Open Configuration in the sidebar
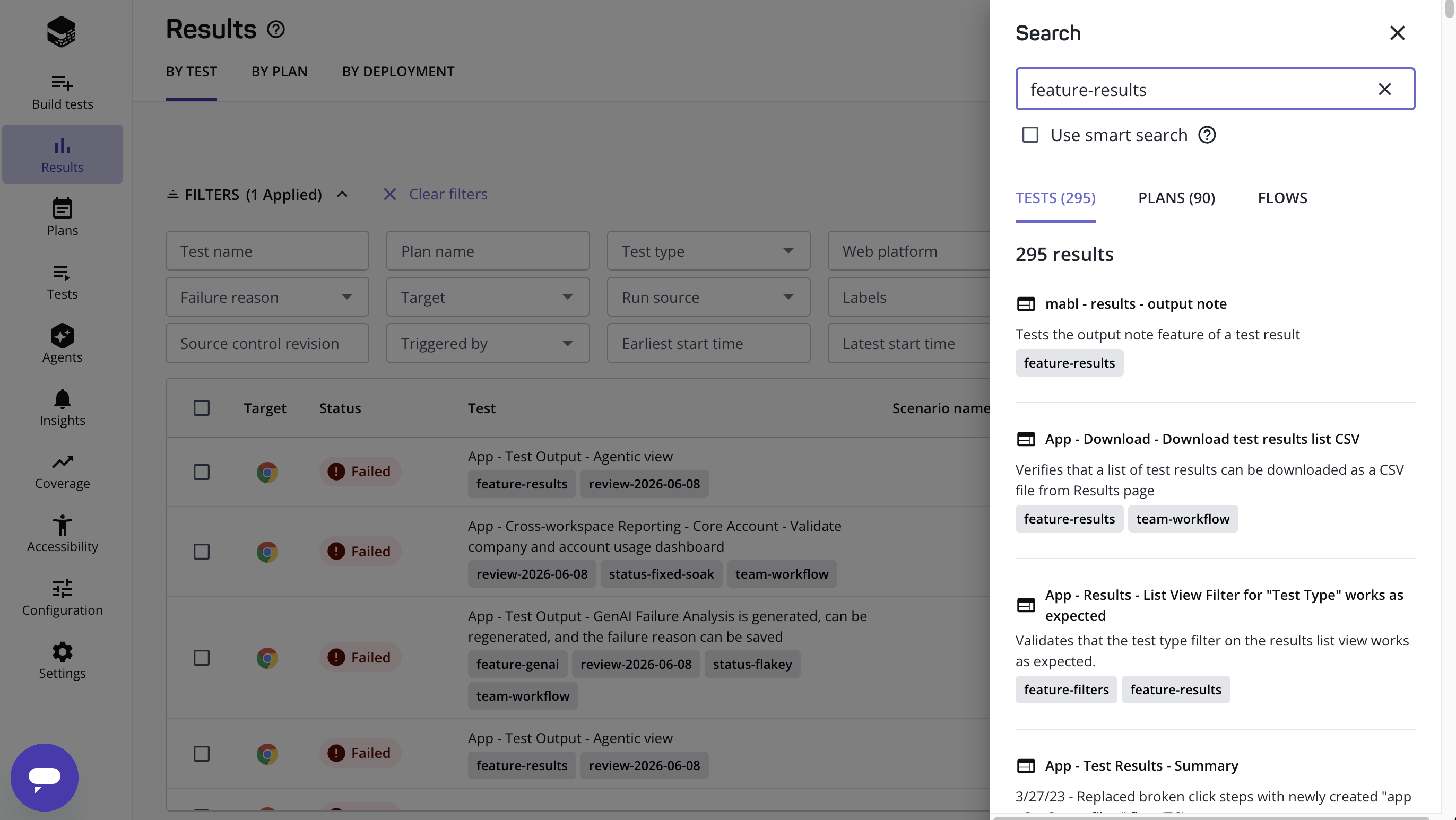This screenshot has height=820, width=1456. 62,597
